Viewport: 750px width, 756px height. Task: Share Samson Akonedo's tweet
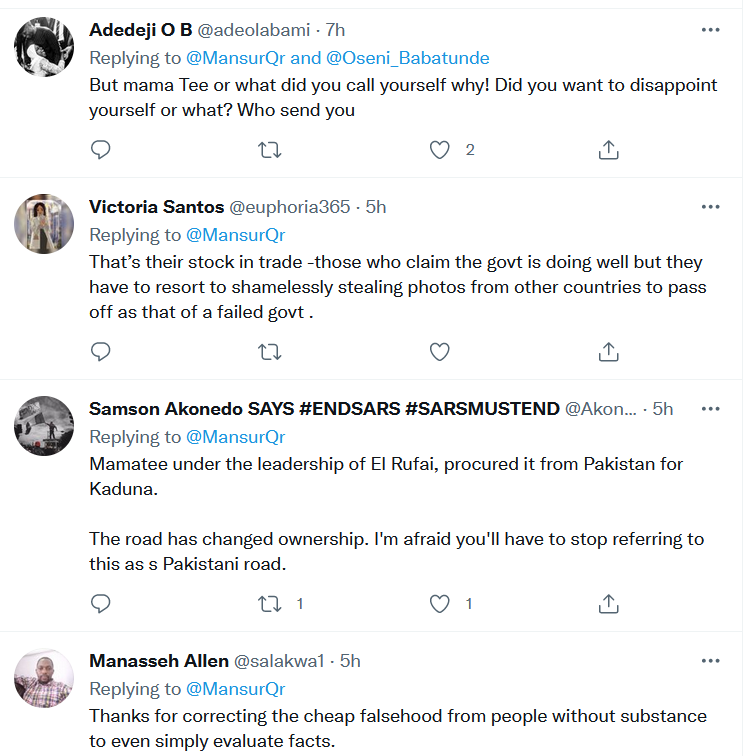coord(608,604)
